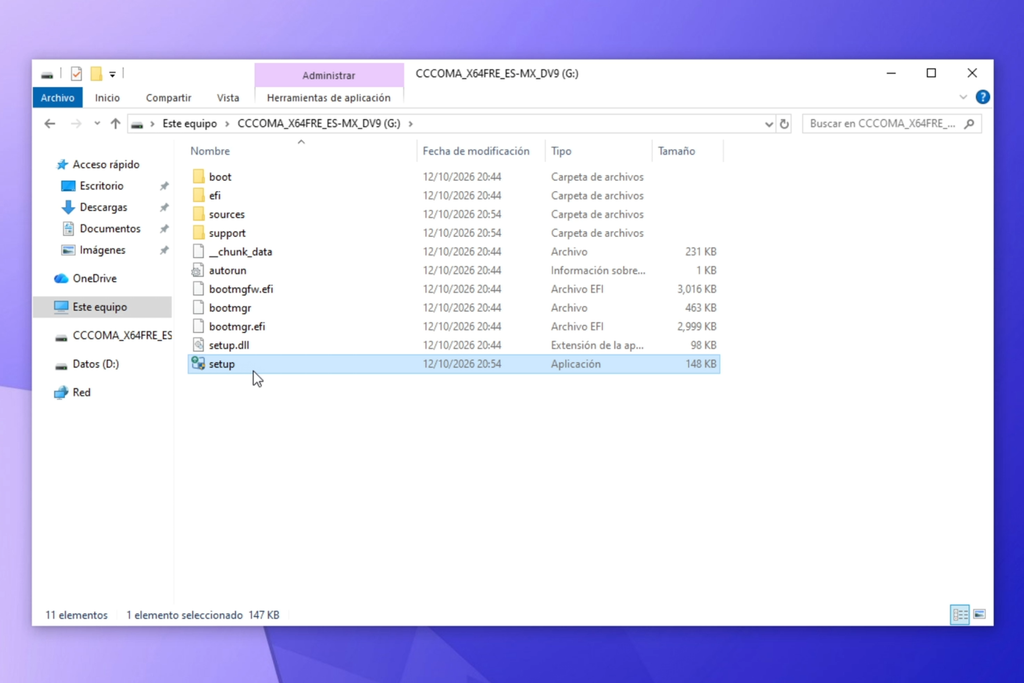Expand the root chevron before Este equipo
This screenshot has width=1024, height=683.
(x=152, y=123)
